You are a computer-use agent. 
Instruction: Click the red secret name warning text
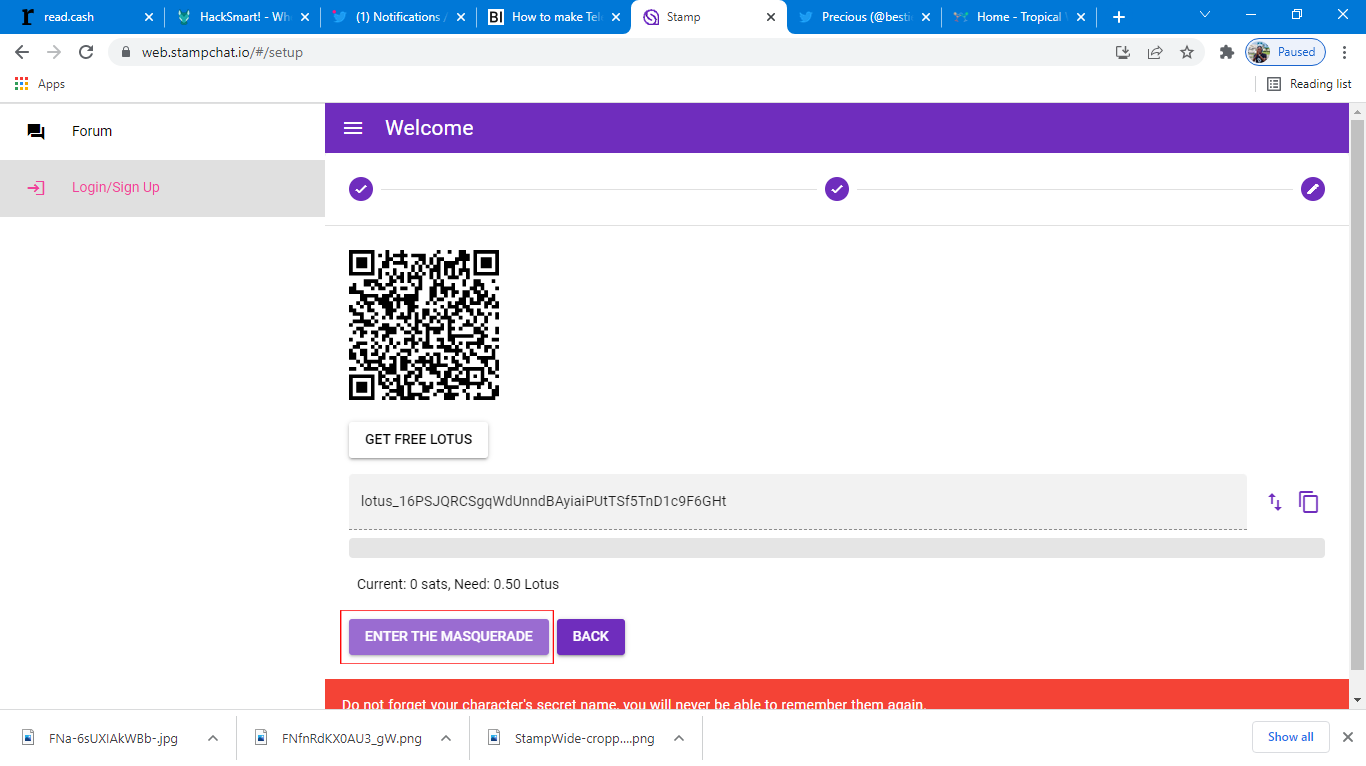(x=634, y=704)
